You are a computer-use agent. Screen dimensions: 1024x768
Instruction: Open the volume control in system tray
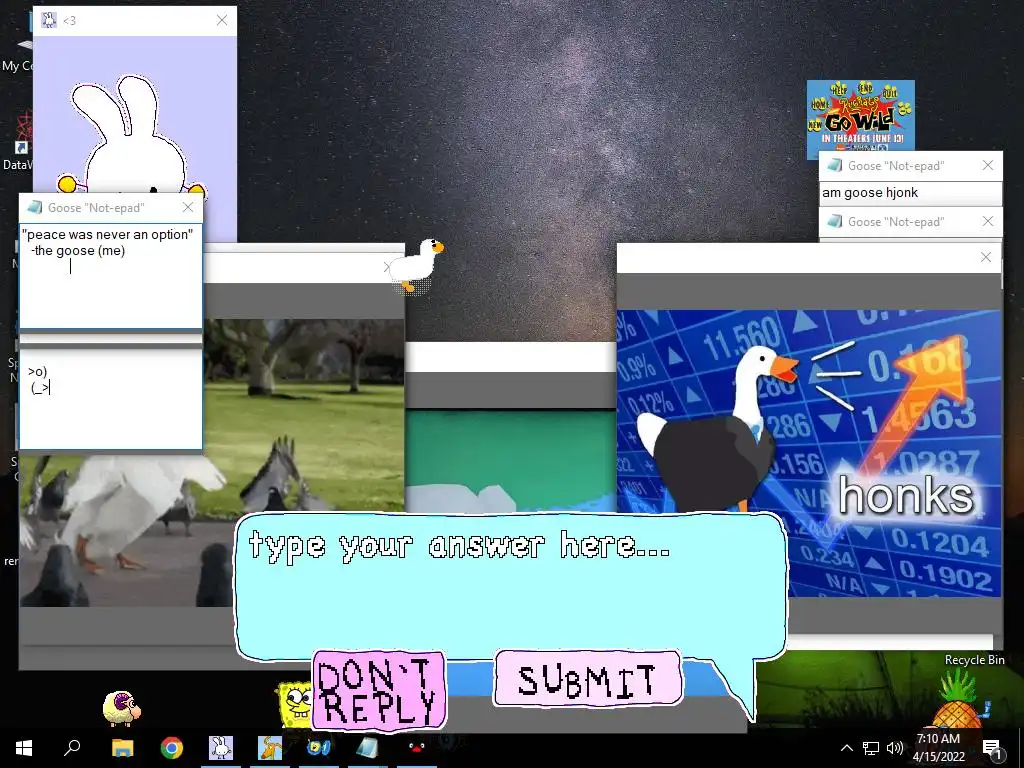click(x=895, y=748)
